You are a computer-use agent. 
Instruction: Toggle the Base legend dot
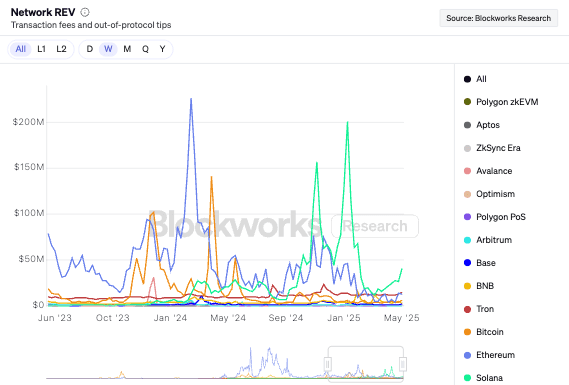[x=467, y=263]
